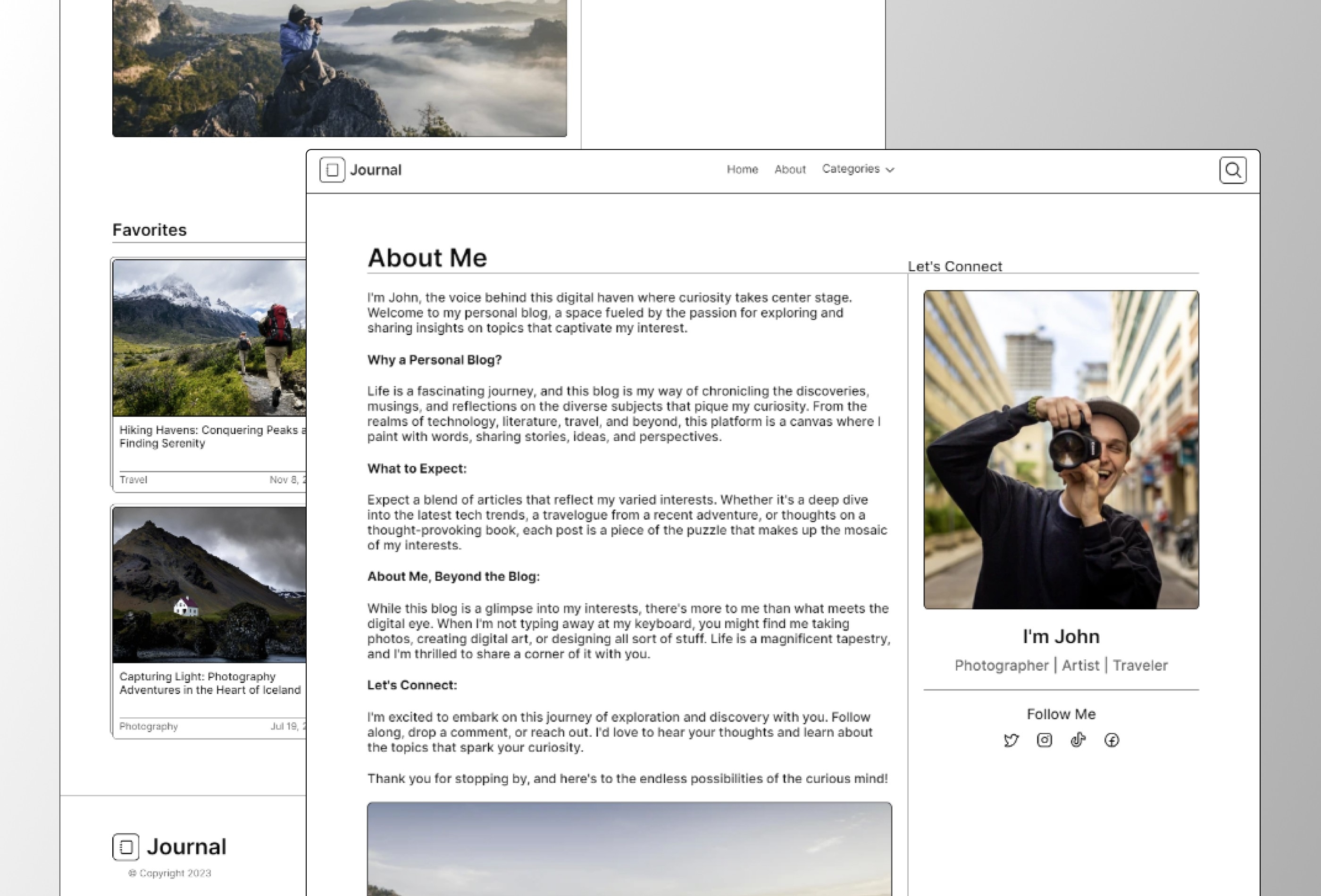Image resolution: width=1321 pixels, height=896 pixels.
Task: Click the TikTok social icon
Action: coord(1078,740)
